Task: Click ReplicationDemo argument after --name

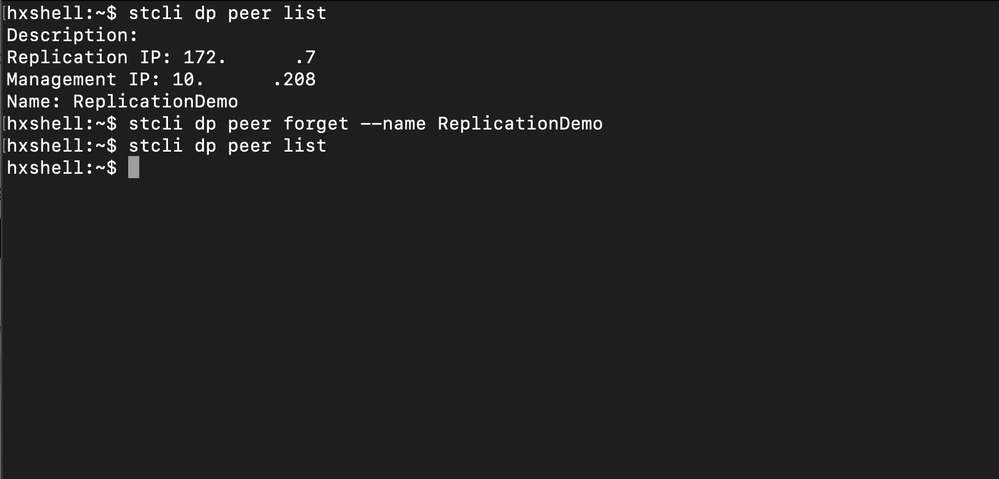Action: click(520, 124)
